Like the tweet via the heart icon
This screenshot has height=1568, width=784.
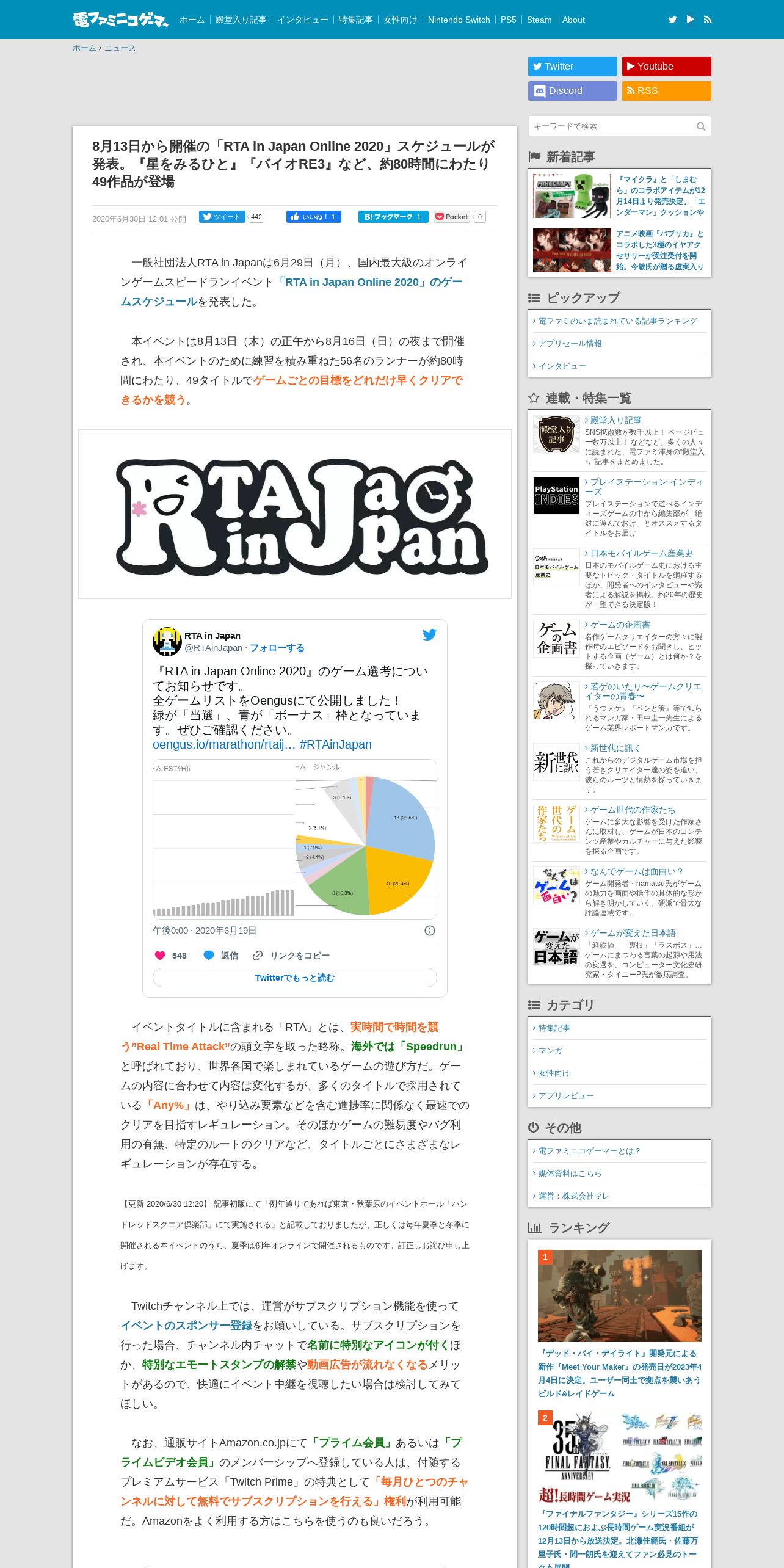point(160,956)
